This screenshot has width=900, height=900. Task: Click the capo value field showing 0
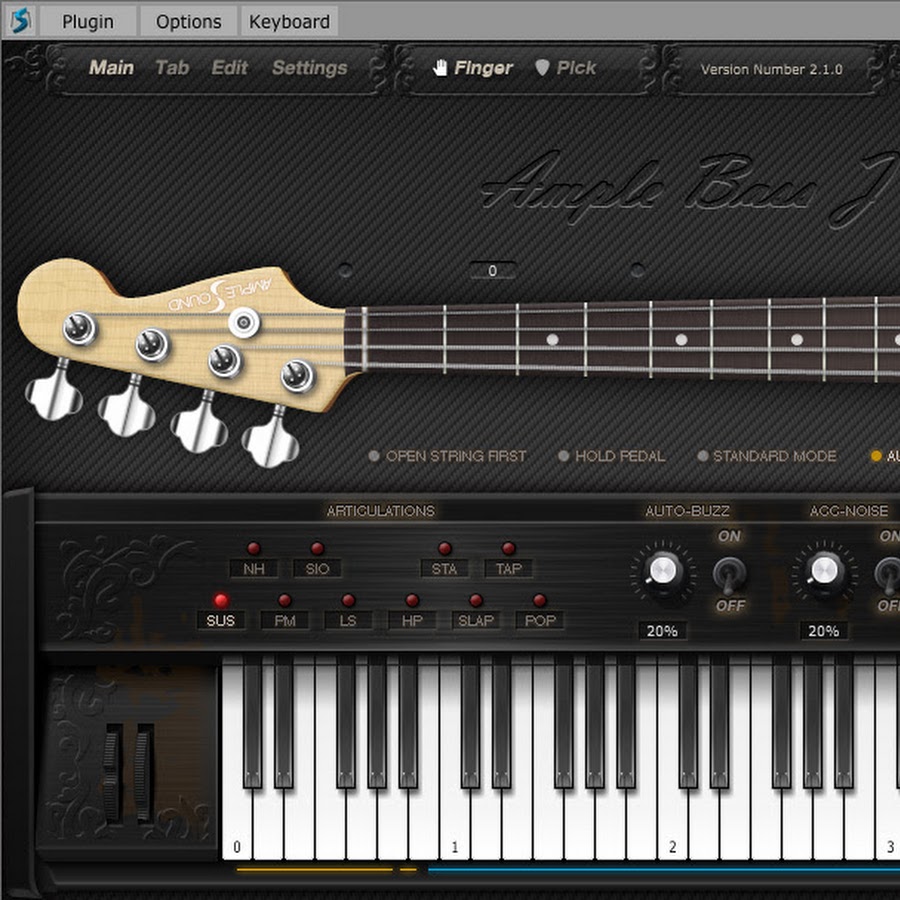pos(492,271)
